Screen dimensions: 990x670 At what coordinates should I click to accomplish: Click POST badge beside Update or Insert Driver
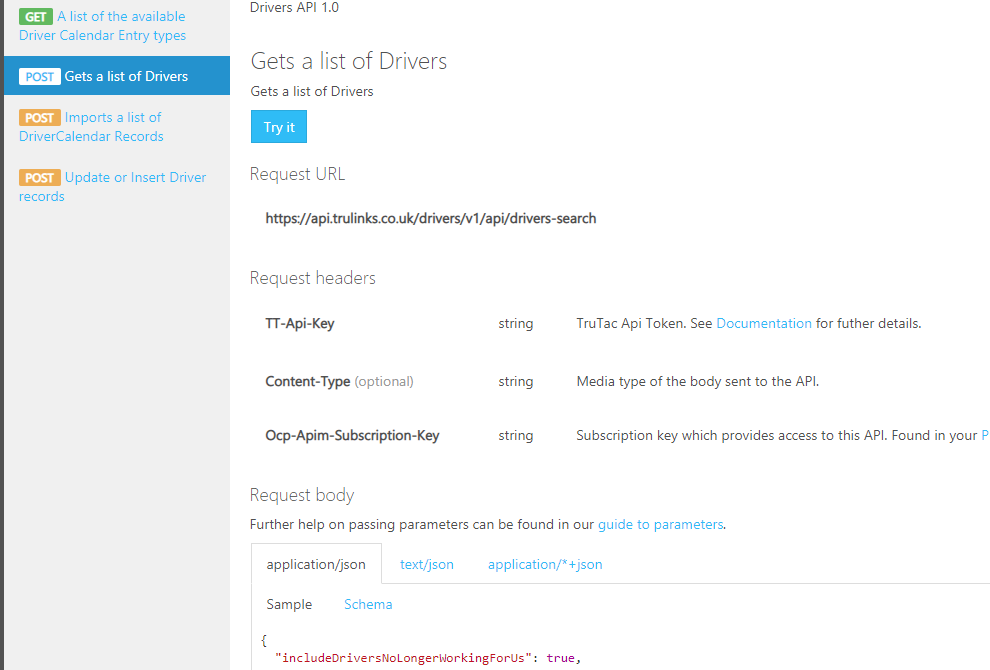point(40,177)
